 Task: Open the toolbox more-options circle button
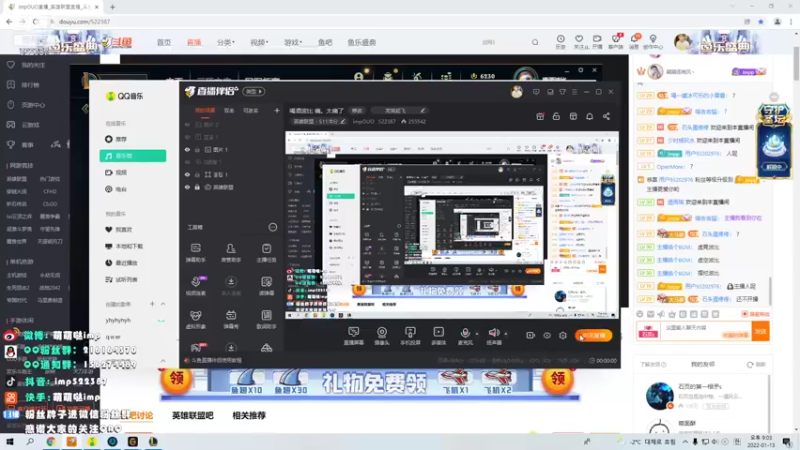pyautogui.click(x=273, y=227)
